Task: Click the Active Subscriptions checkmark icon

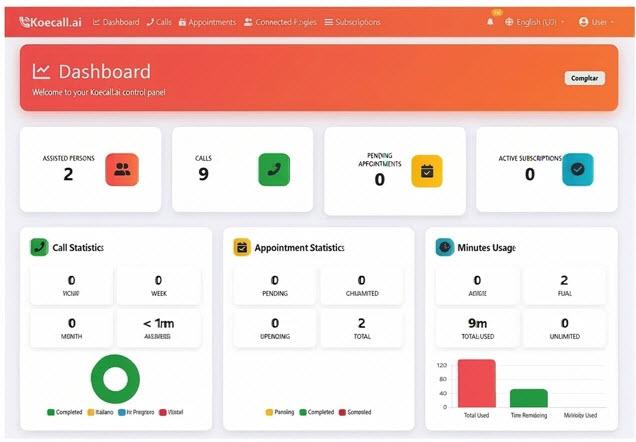Action: tap(577, 170)
